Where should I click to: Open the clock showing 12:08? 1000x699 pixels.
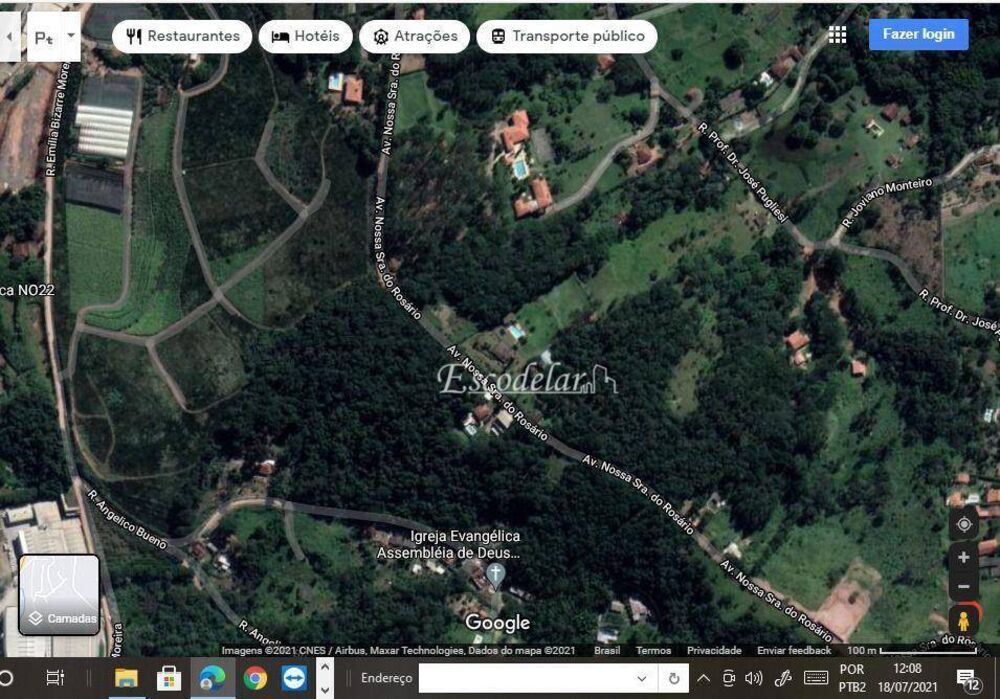[x=908, y=678]
